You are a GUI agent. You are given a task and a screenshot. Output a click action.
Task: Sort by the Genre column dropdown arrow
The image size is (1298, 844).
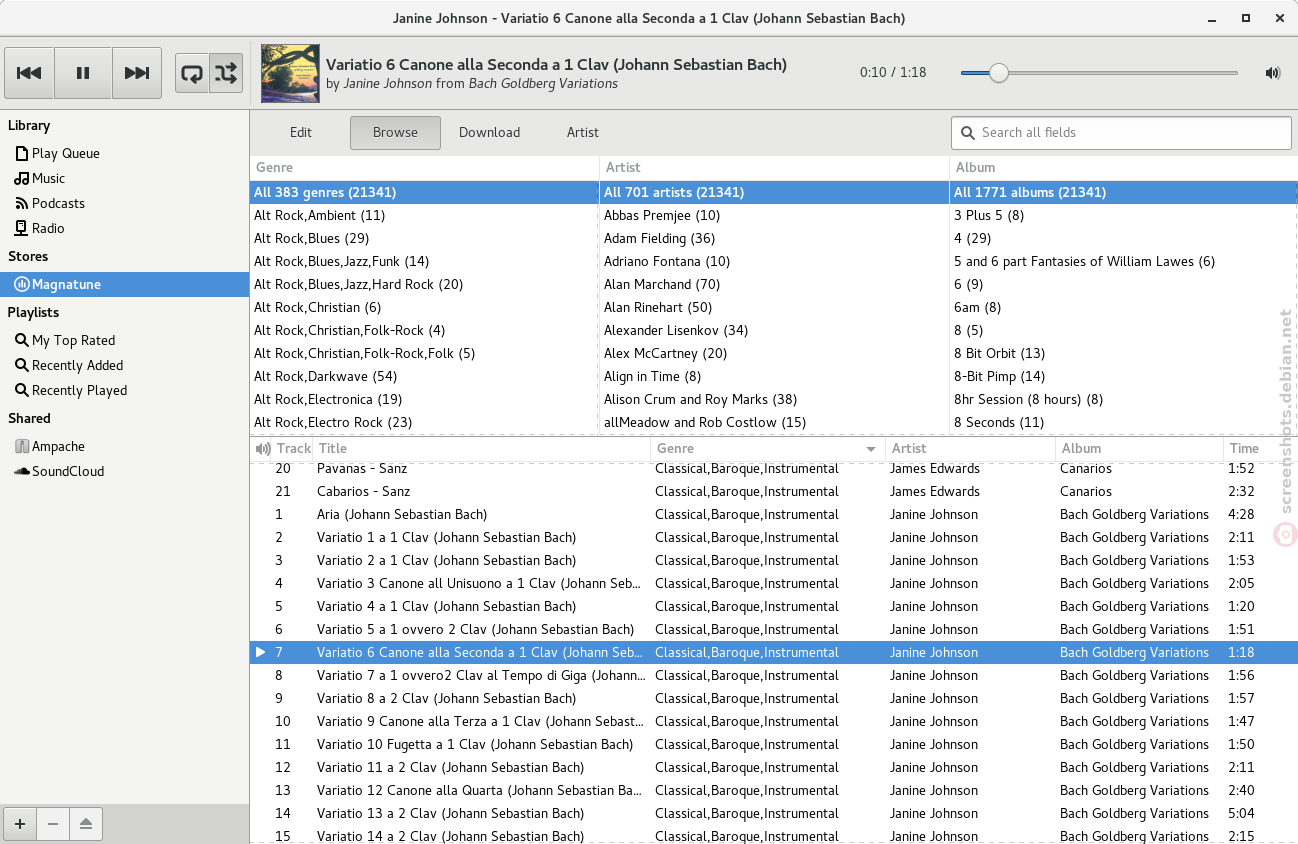tap(872, 449)
